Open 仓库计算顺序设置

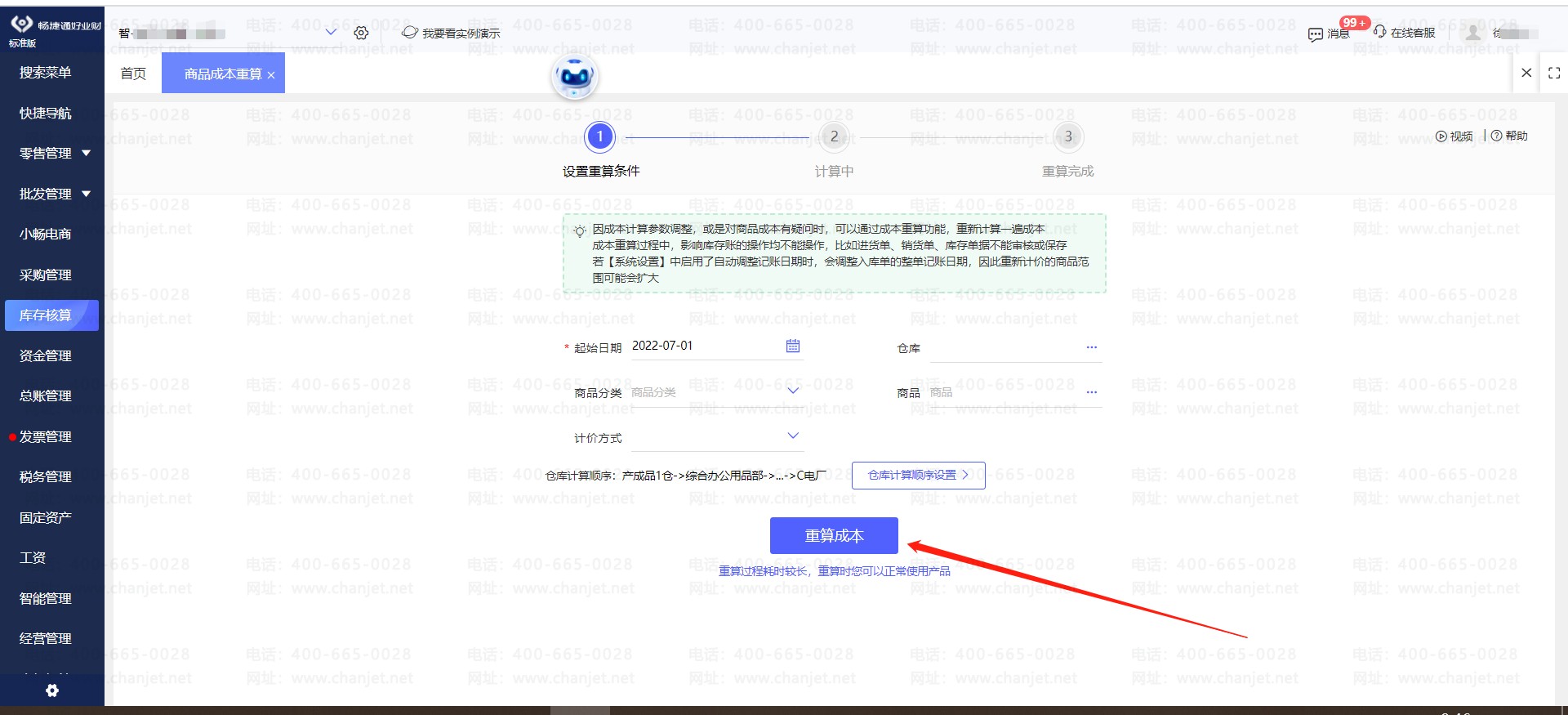[918, 475]
